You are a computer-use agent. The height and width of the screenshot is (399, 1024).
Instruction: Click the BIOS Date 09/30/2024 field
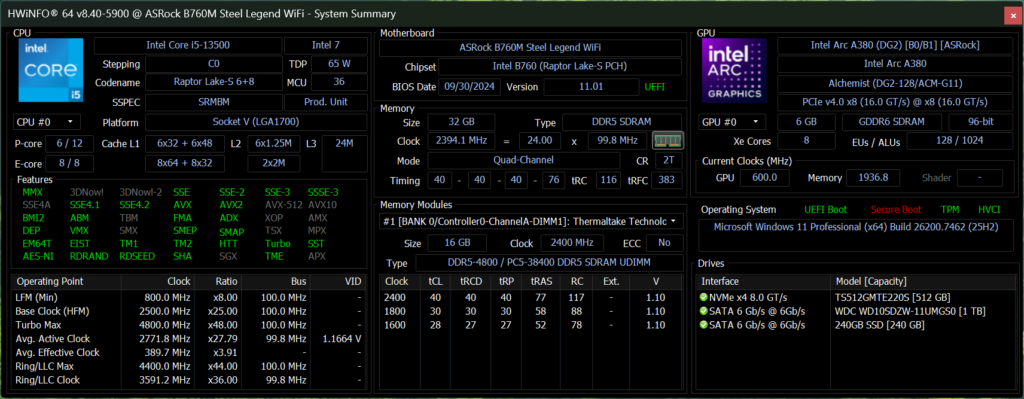tap(470, 86)
